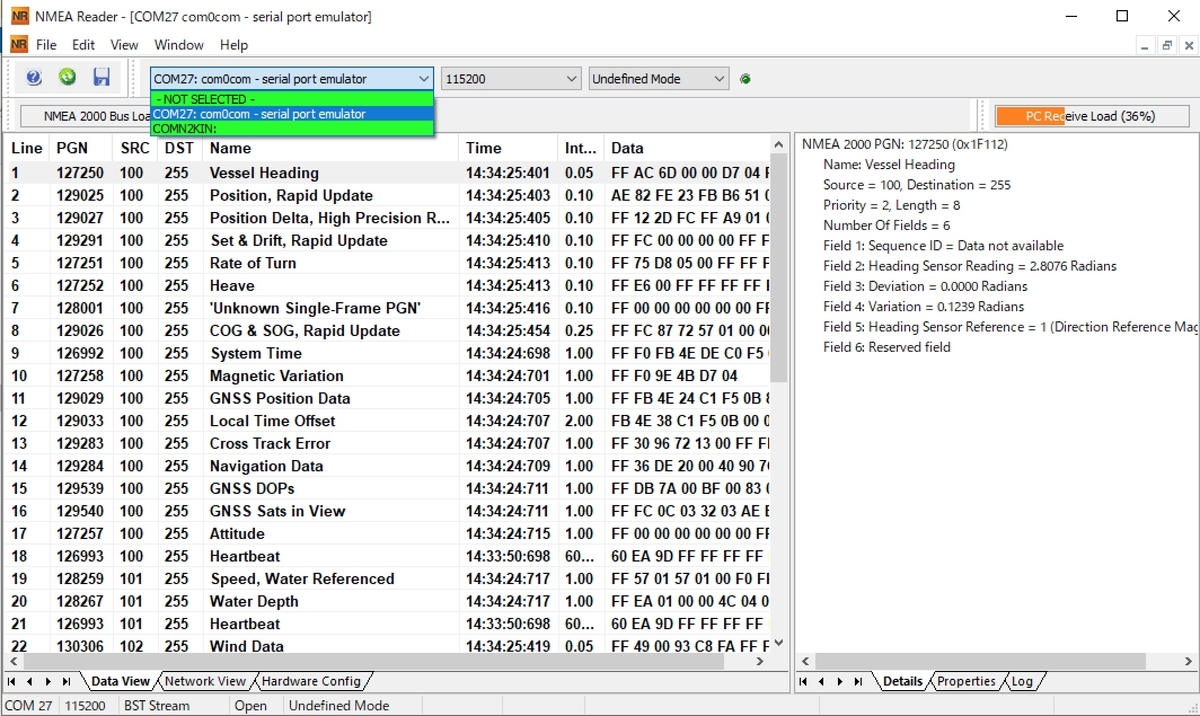Screen dimensions: 1200x716
Task: Click the Help question mark toolbar icon
Action: [34, 78]
